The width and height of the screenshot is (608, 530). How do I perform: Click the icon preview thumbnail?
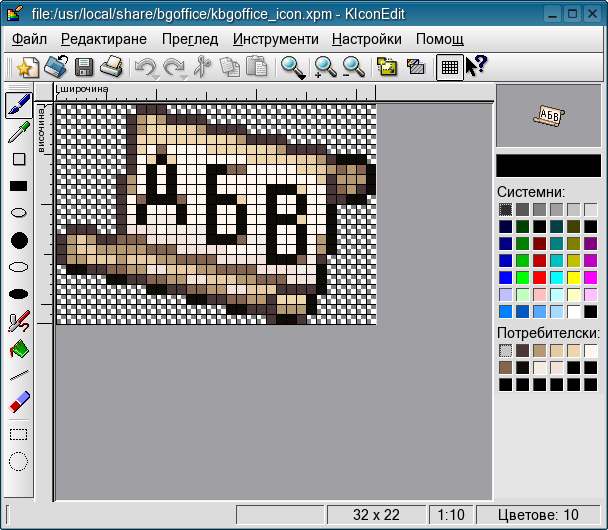point(548,115)
